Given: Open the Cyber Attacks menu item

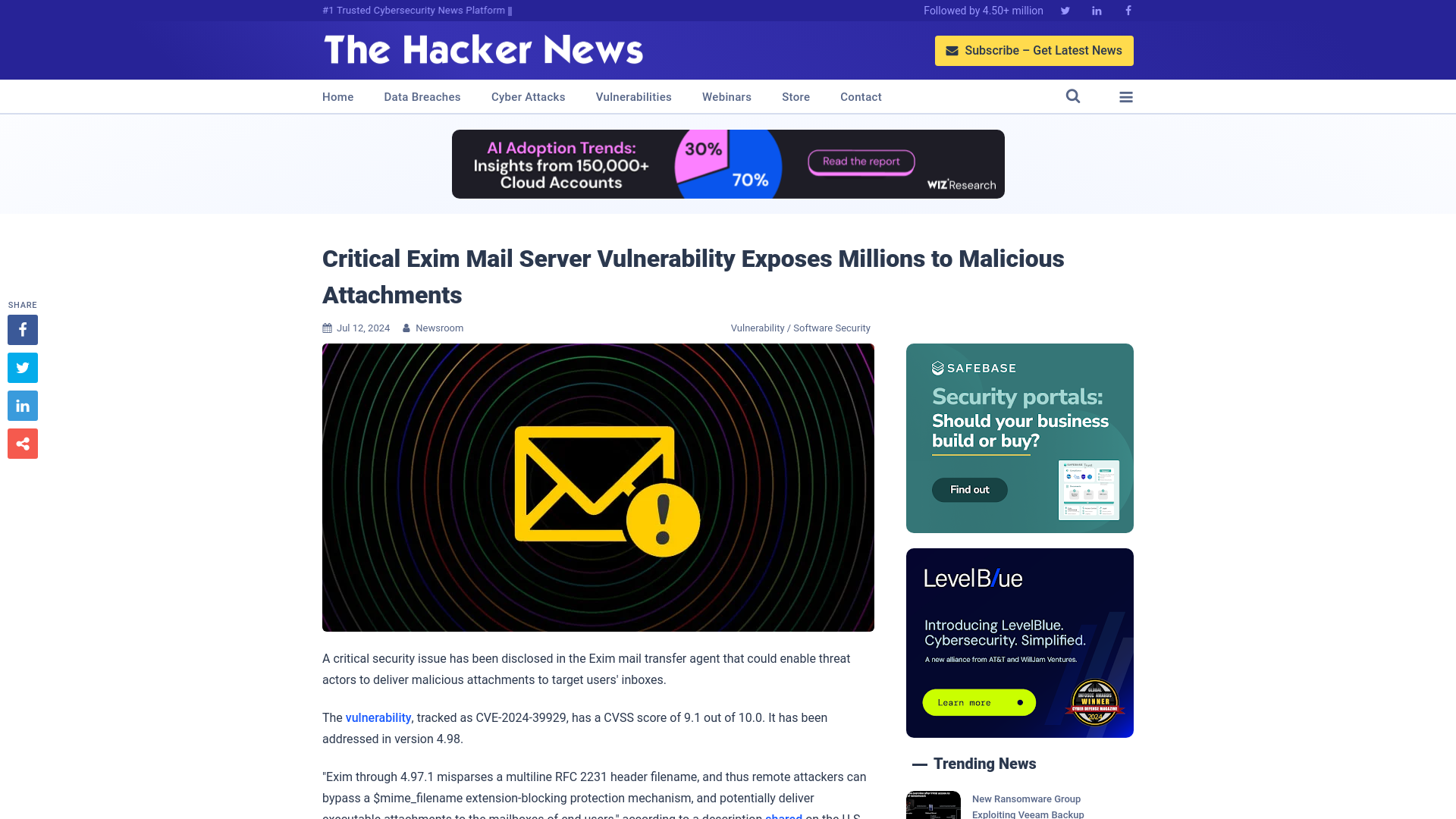Looking at the screenshot, I should (528, 96).
